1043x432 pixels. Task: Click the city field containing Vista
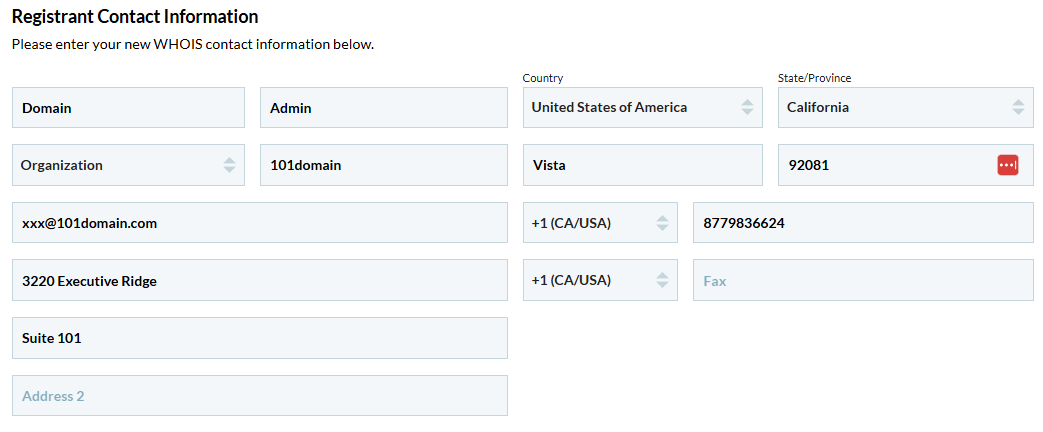tap(642, 165)
